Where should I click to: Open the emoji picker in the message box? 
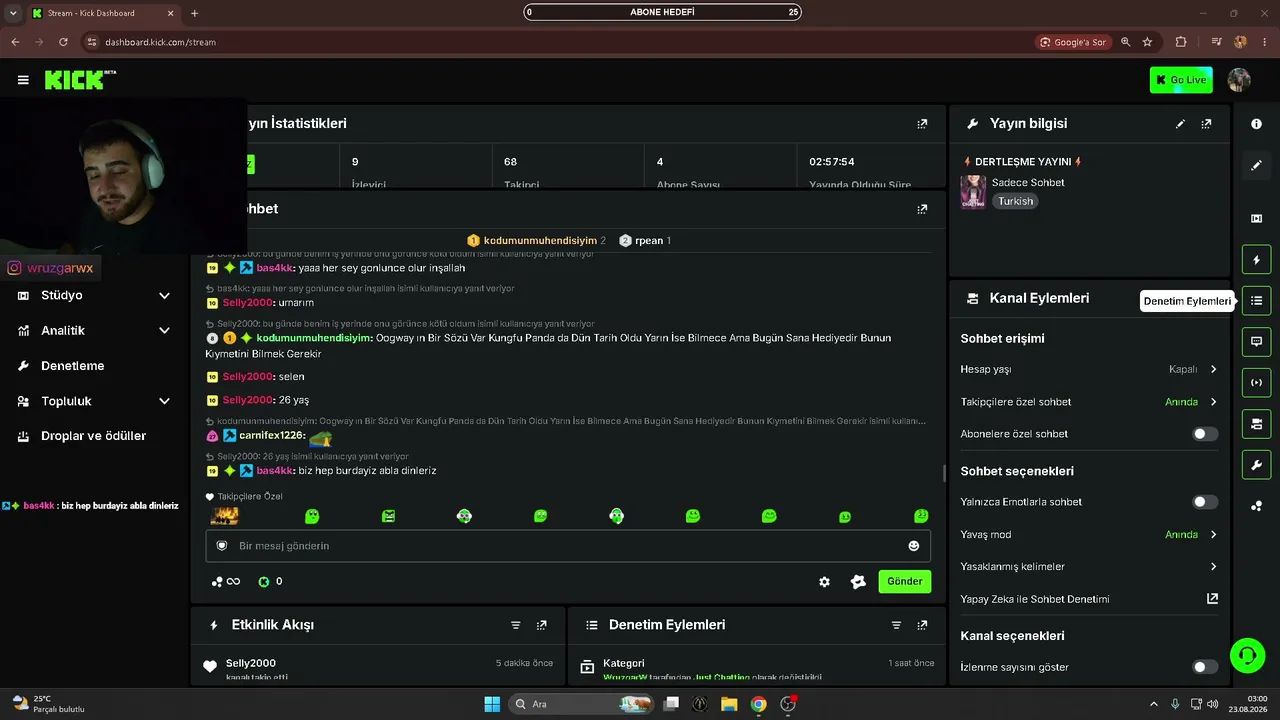(913, 546)
